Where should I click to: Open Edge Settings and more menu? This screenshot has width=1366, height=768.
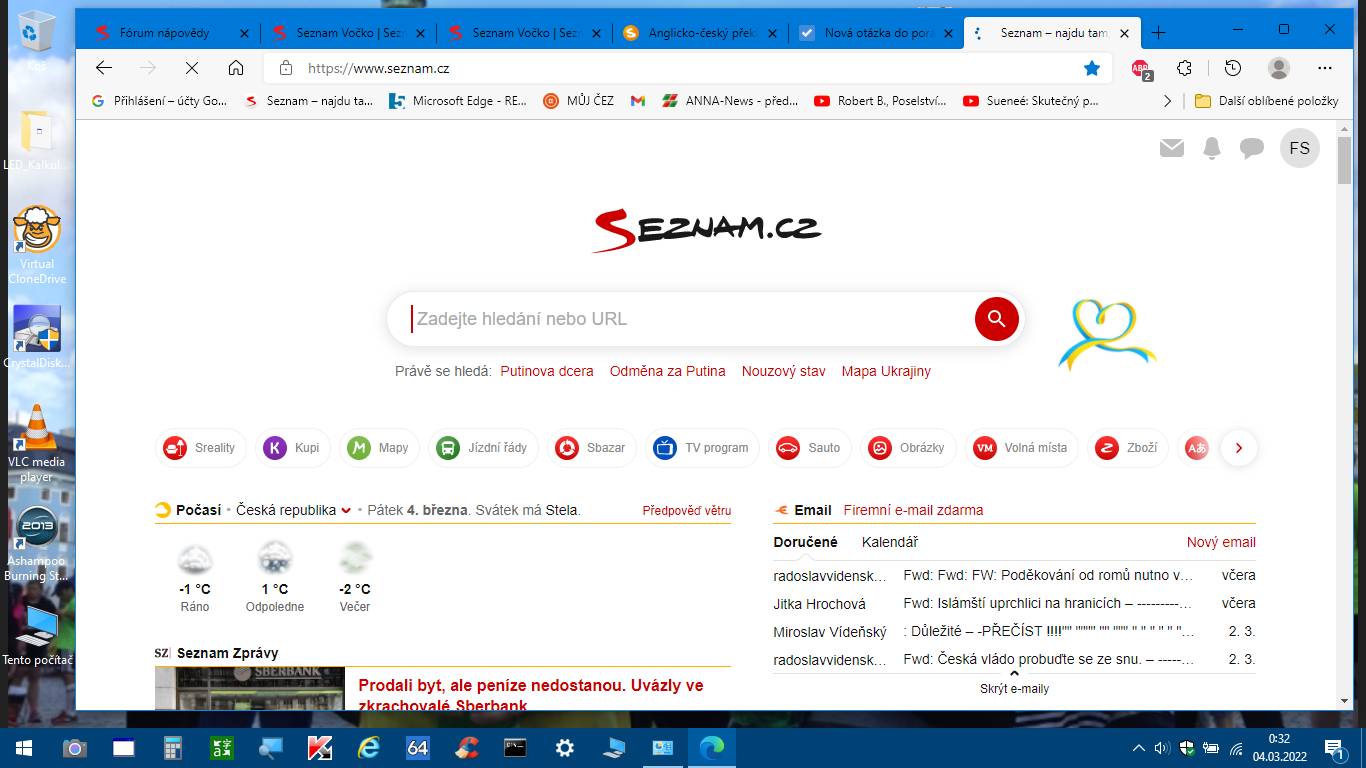[1325, 68]
